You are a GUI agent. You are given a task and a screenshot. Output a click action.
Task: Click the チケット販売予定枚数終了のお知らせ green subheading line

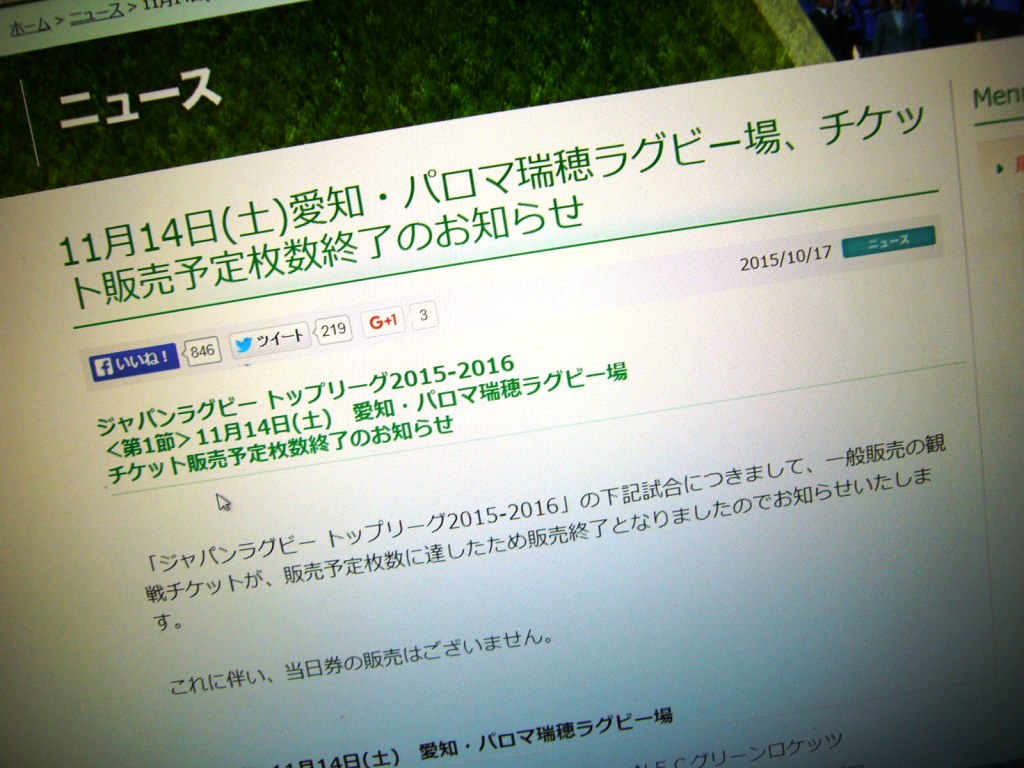pyautogui.click(x=280, y=451)
